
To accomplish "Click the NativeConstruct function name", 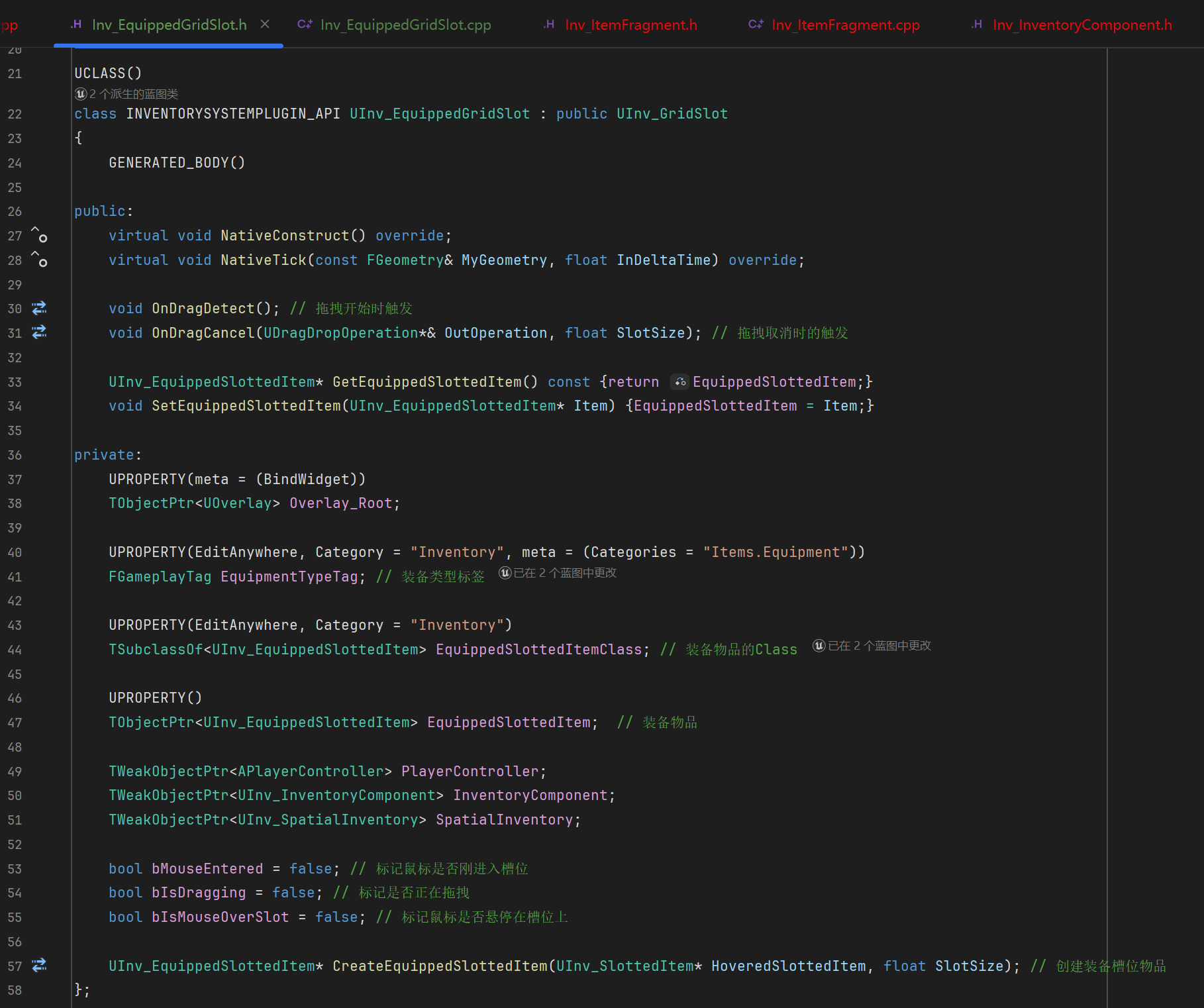I will 285,236.
